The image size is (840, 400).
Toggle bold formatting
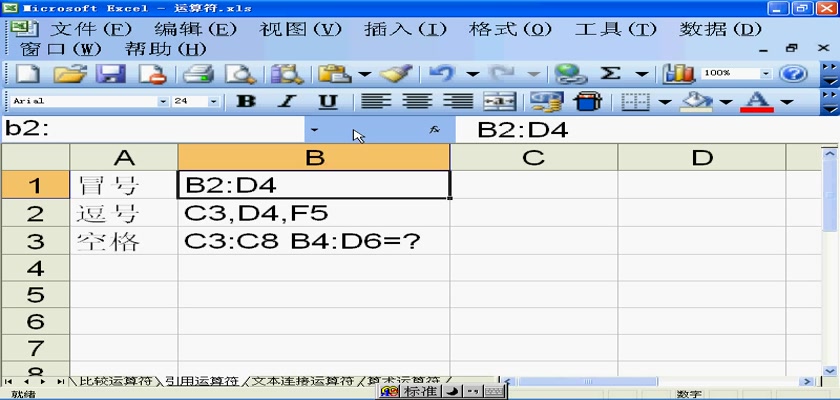(x=245, y=101)
